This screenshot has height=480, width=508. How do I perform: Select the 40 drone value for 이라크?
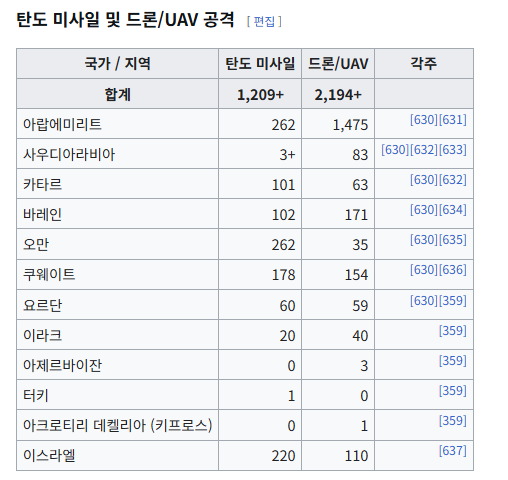360,336
